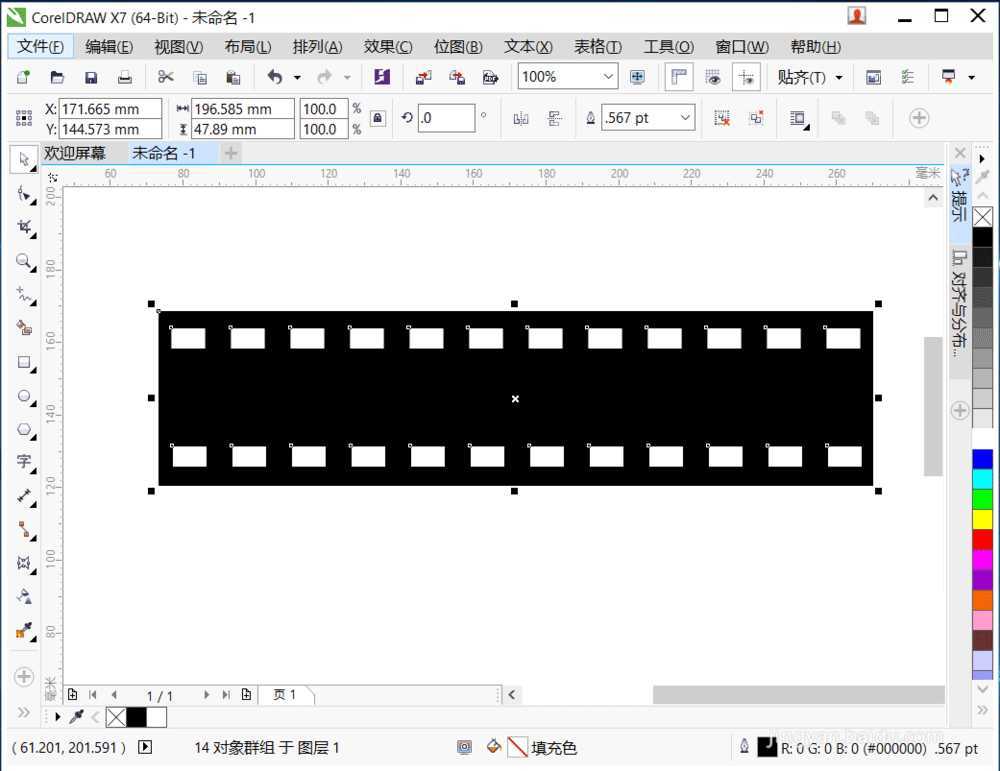Enable the Snap To option on toolbar

tap(746, 77)
